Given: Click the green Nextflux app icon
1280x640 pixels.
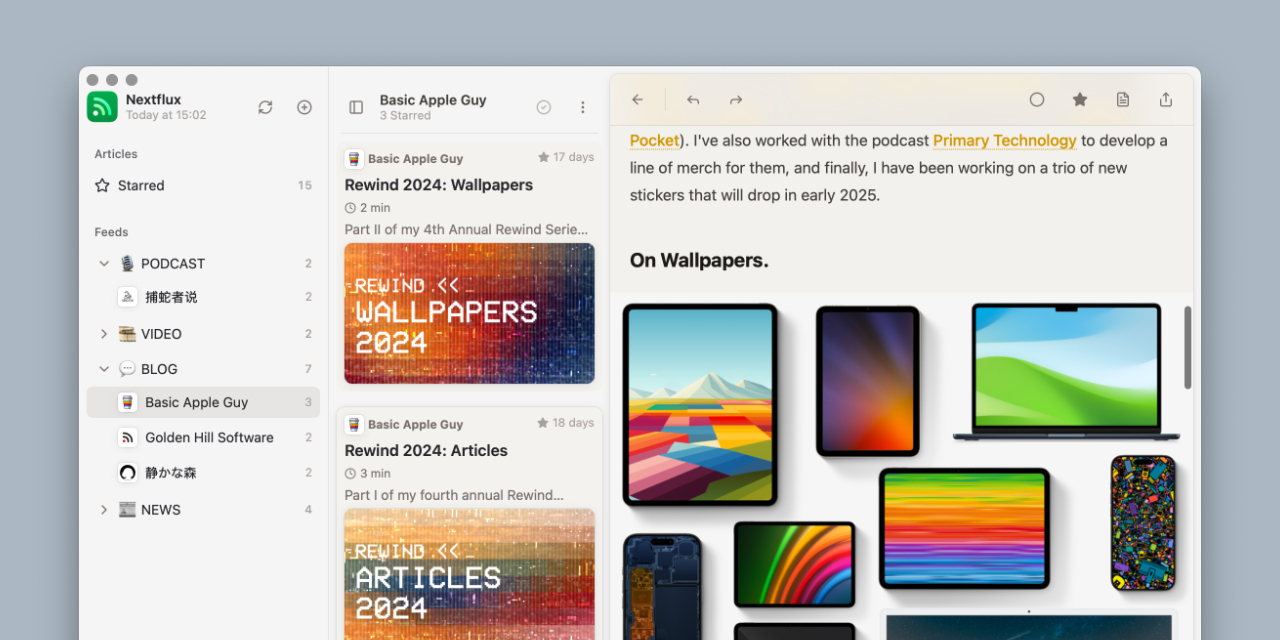Looking at the screenshot, I should 102,107.
